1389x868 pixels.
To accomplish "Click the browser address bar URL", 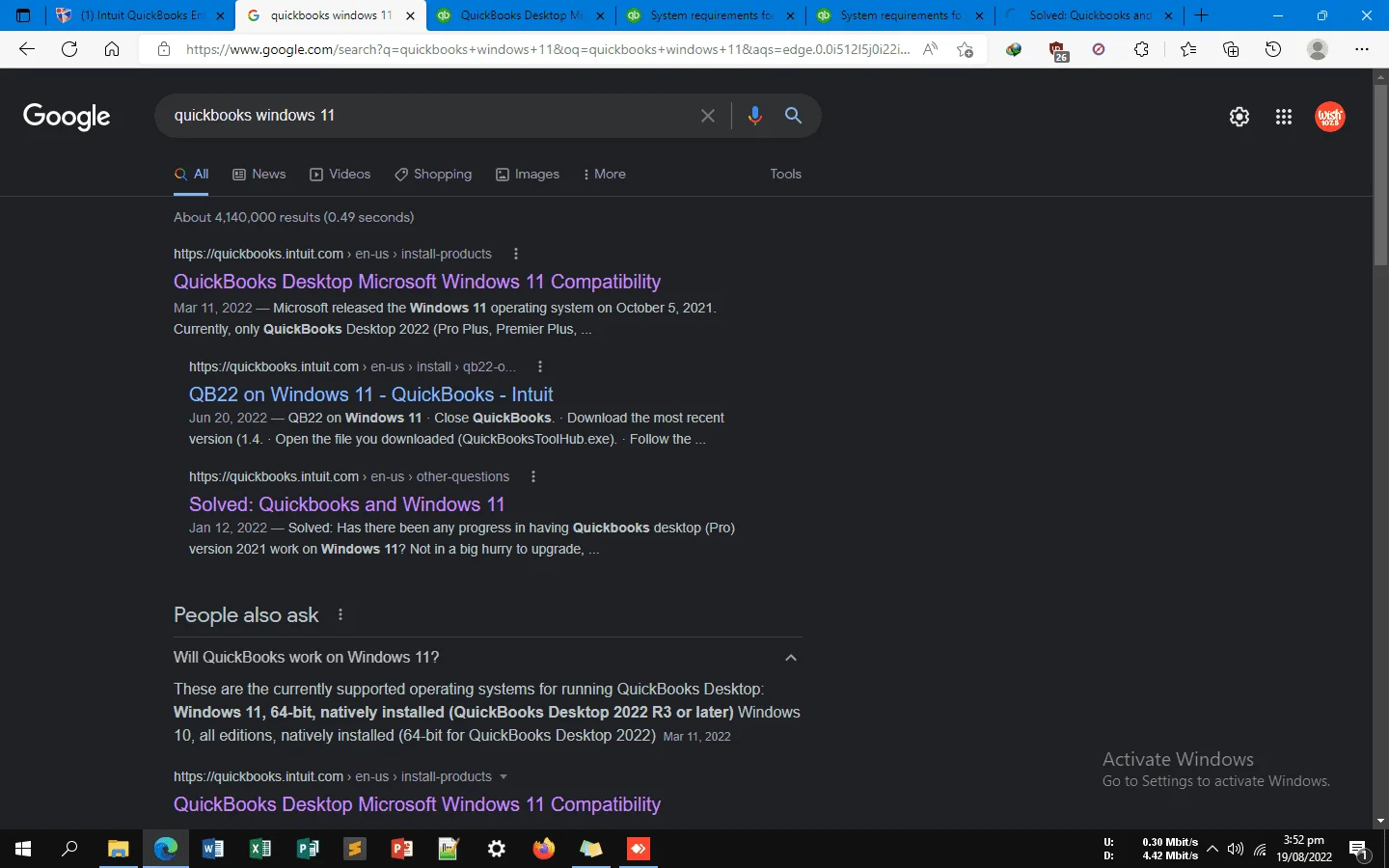I will (546, 49).
